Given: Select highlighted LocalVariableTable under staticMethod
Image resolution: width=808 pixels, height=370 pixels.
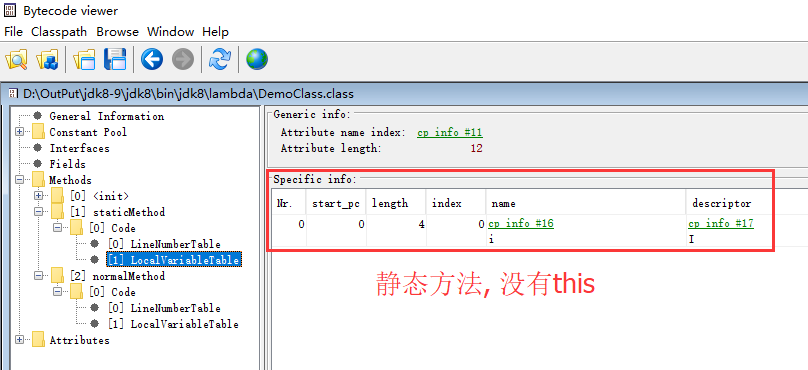Looking at the screenshot, I should pos(174,260).
